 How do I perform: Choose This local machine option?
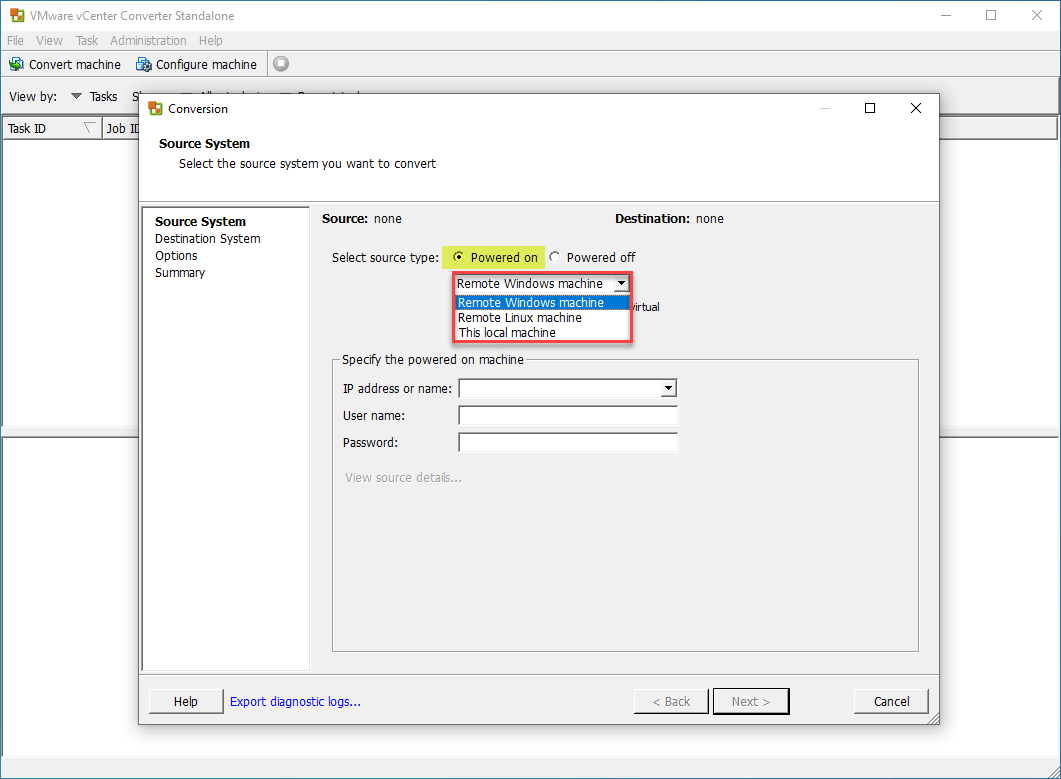click(x=507, y=333)
